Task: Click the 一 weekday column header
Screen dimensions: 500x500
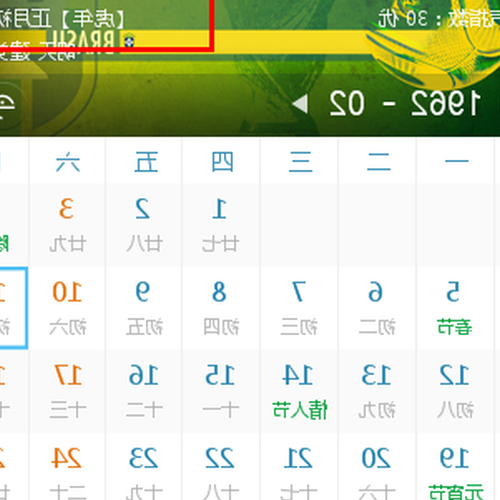Action: [457, 161]
